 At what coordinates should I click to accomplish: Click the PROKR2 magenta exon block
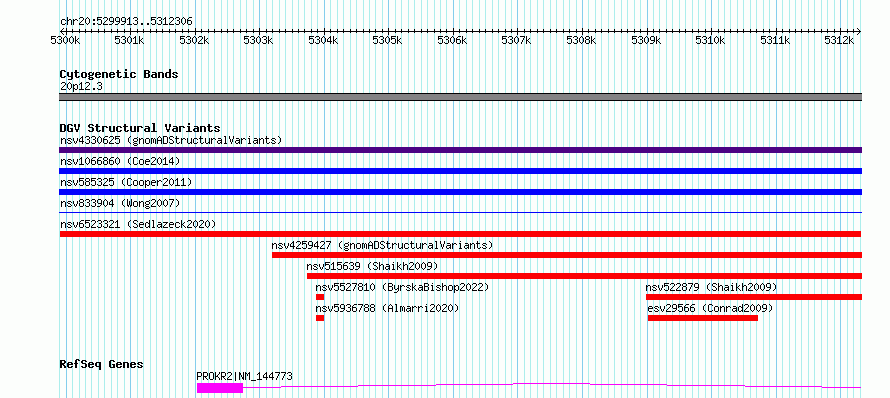click(220, 388)
